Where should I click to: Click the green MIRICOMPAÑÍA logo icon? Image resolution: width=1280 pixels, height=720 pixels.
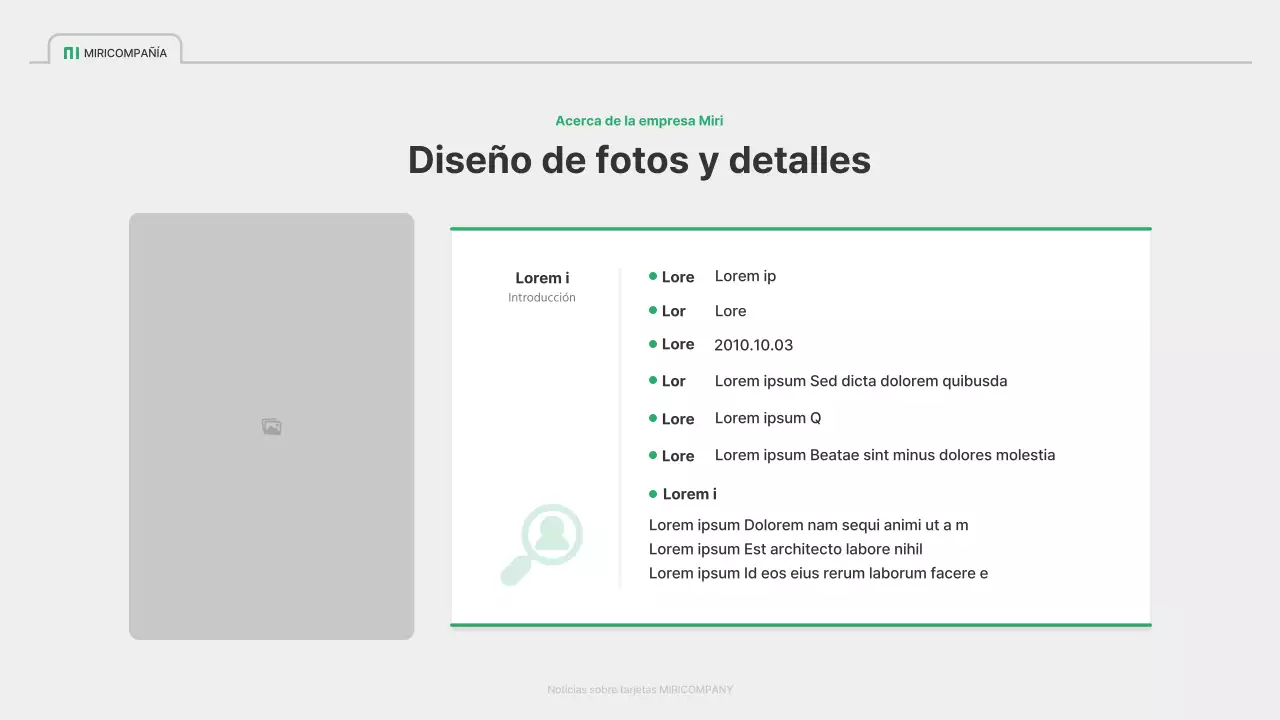[71, 53]
